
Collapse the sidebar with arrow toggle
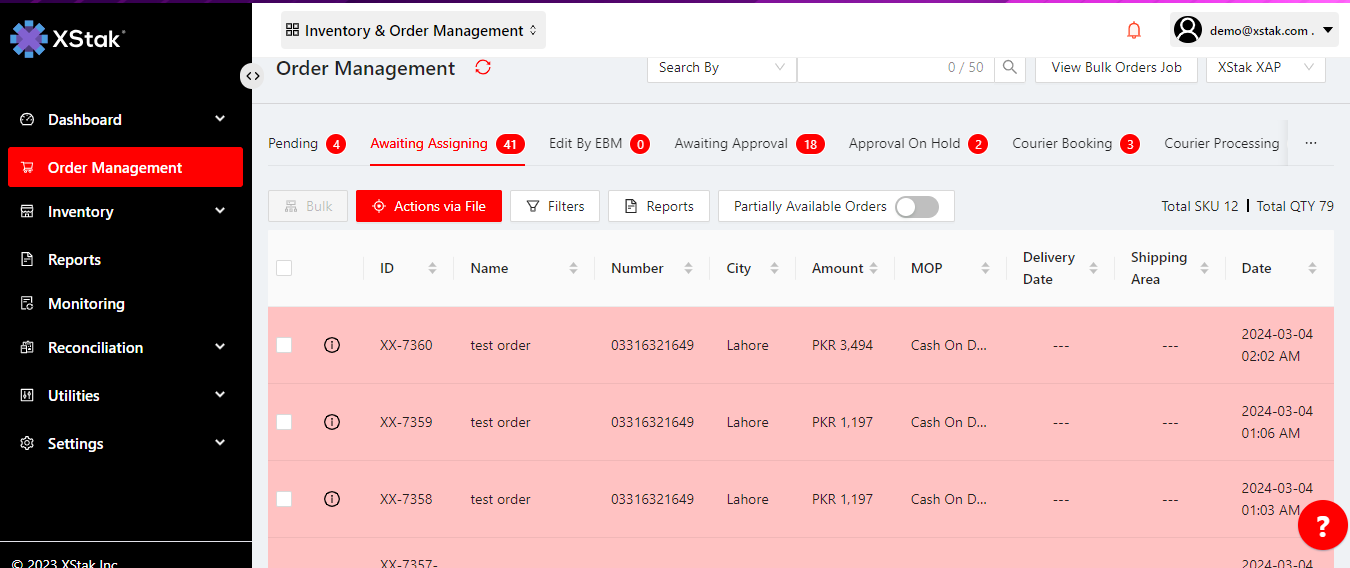coord(253,75)
